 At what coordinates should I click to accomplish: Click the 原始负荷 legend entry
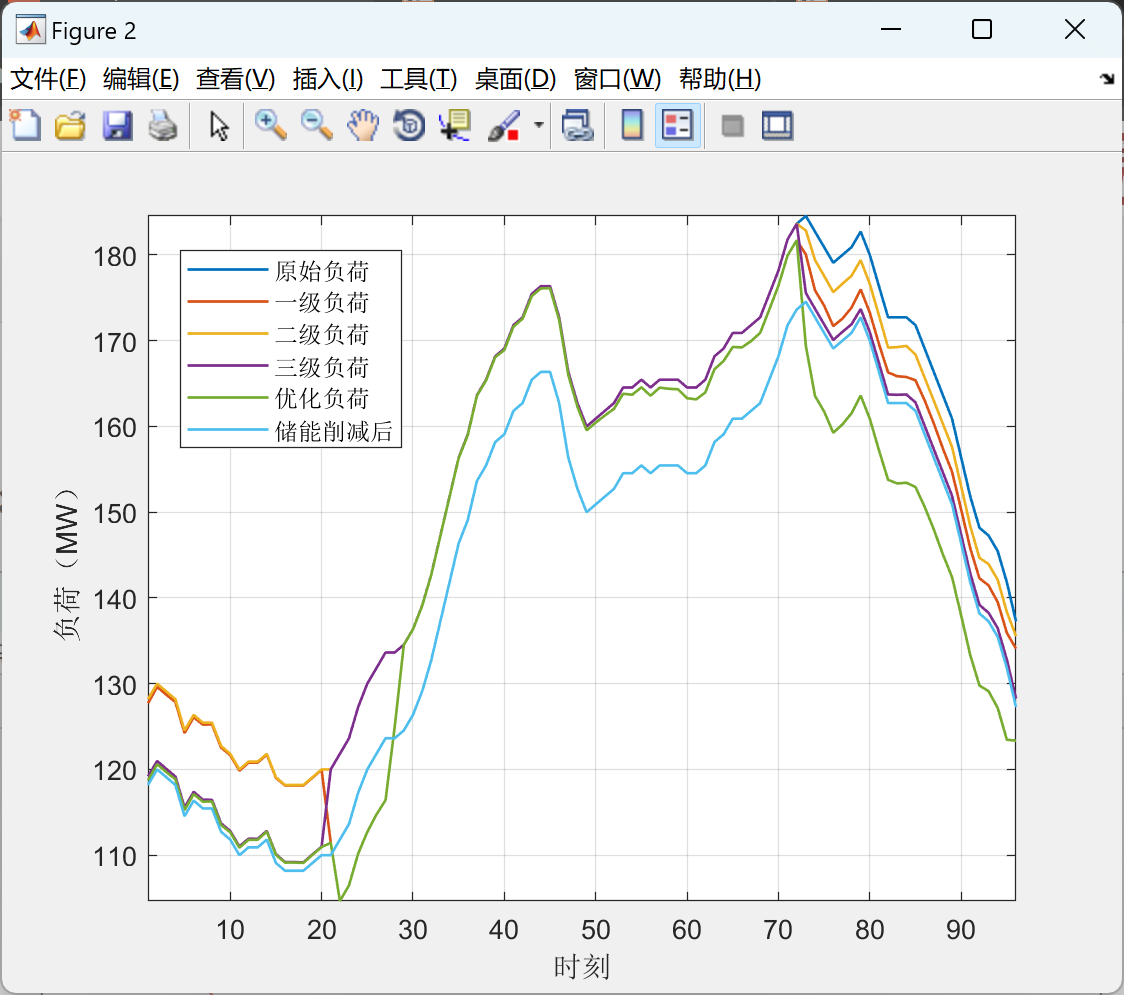pyautogui.click(x=322, y=271)
